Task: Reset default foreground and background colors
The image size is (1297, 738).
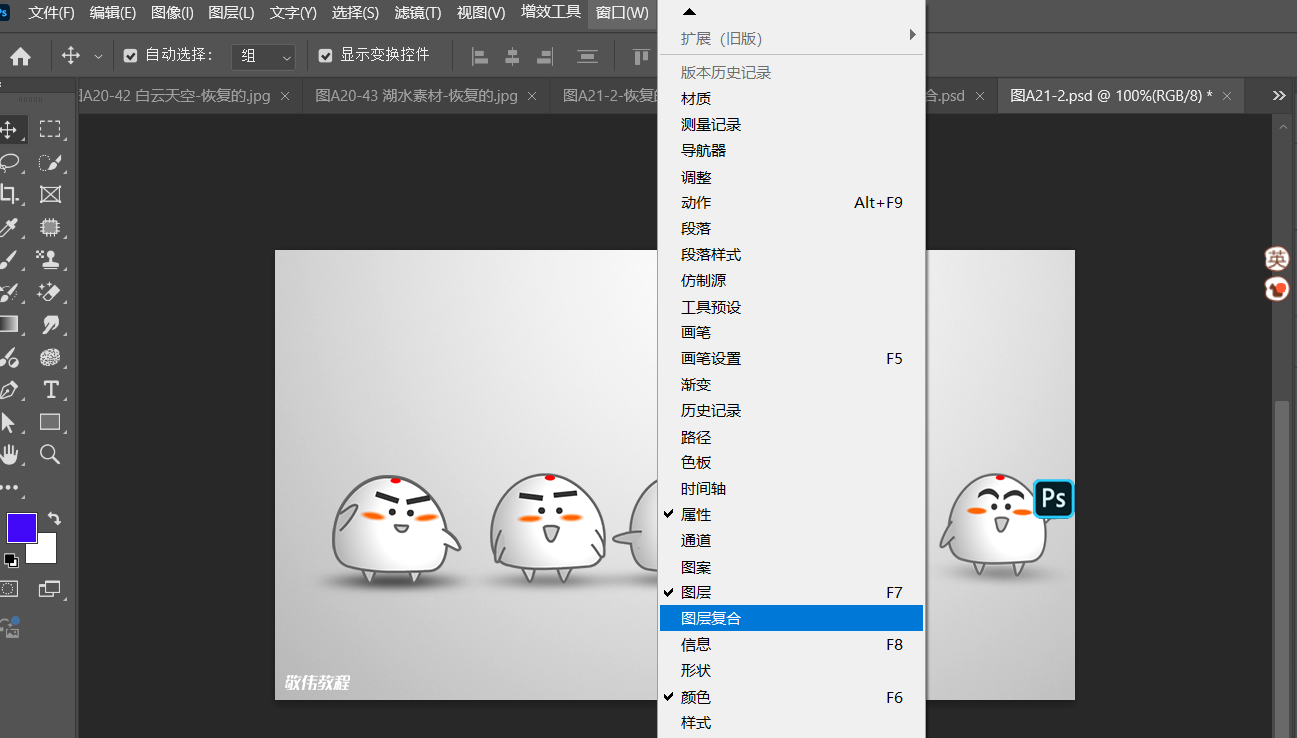Action: click(x=11, y=560)
